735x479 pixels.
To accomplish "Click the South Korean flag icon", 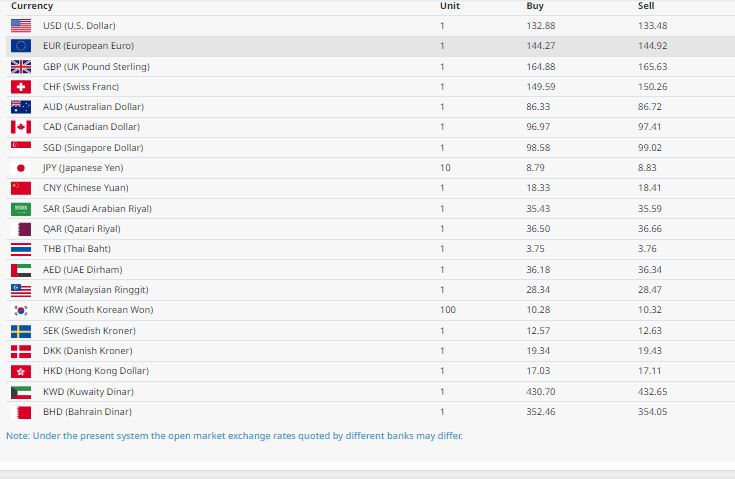I will click(21, 310).
